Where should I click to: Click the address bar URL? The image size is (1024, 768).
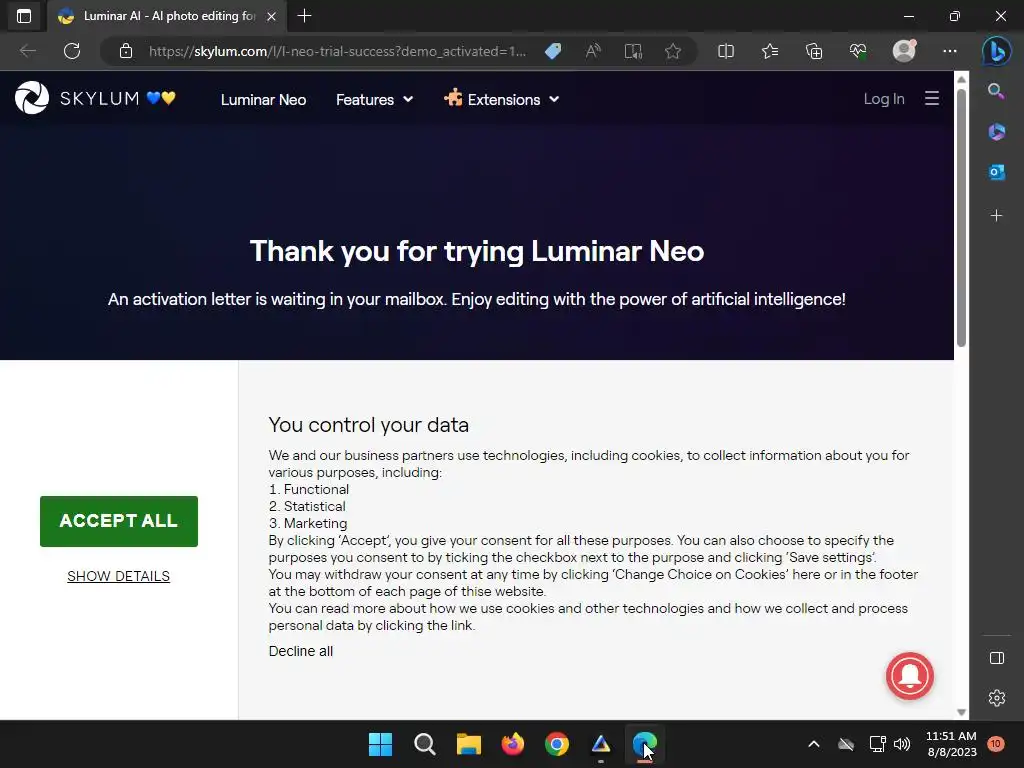[x=337, y=51]
